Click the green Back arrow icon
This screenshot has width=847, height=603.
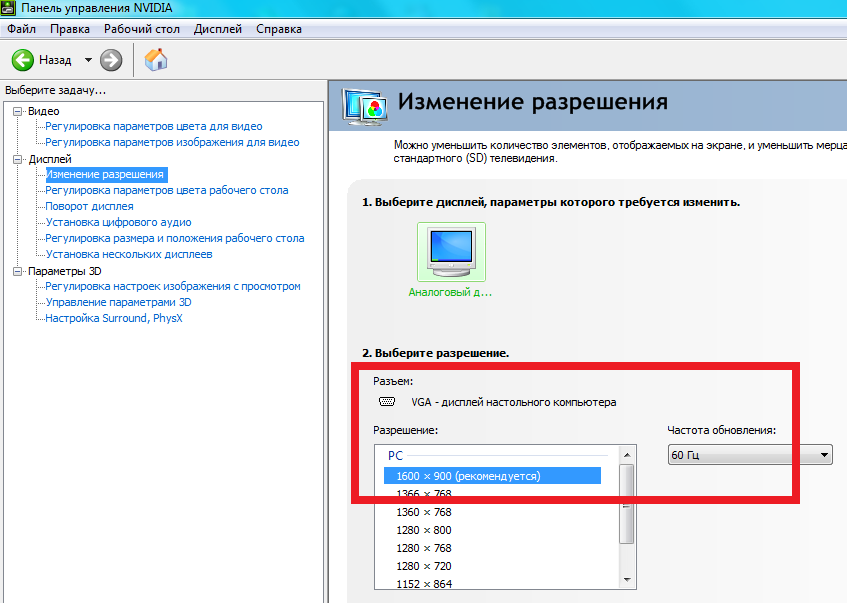(23, 60)
